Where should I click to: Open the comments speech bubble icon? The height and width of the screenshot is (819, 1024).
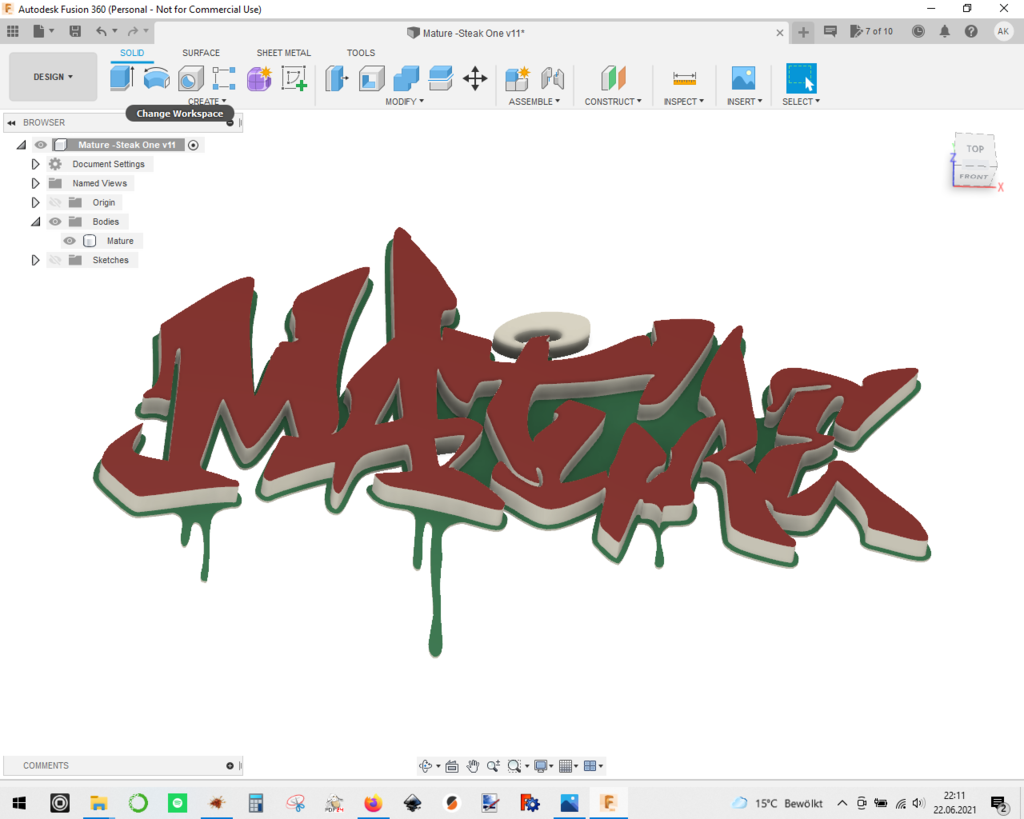point(830,31)
